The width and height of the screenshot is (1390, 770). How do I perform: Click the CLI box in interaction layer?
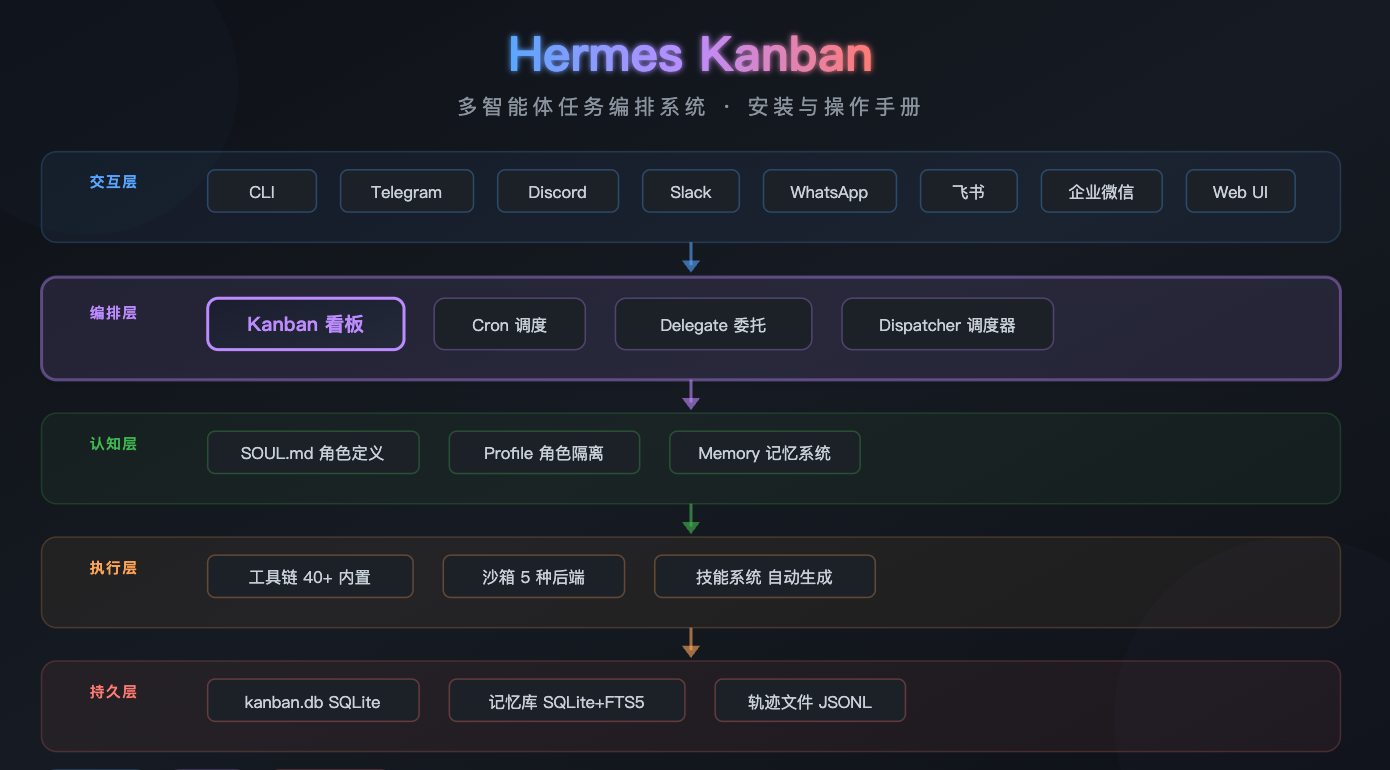pyautogui.click(x=262, y=191)
